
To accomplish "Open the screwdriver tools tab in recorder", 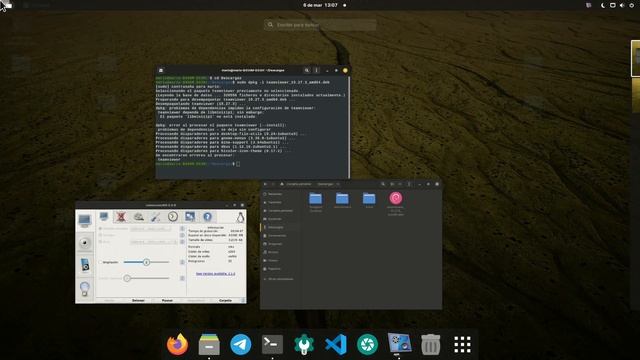I will (x=156, y=217).
